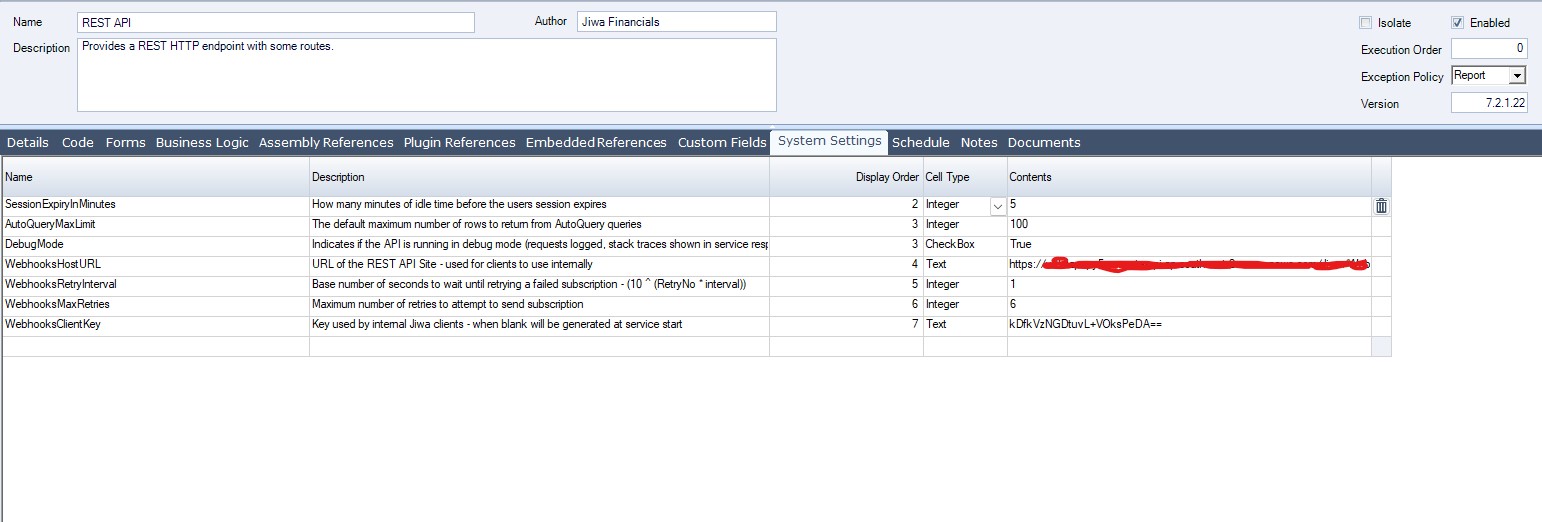Viewport: 1542px width, 522px height.
Task: Click the Author field with Jiwa Financials
Action: pos(676,22)
